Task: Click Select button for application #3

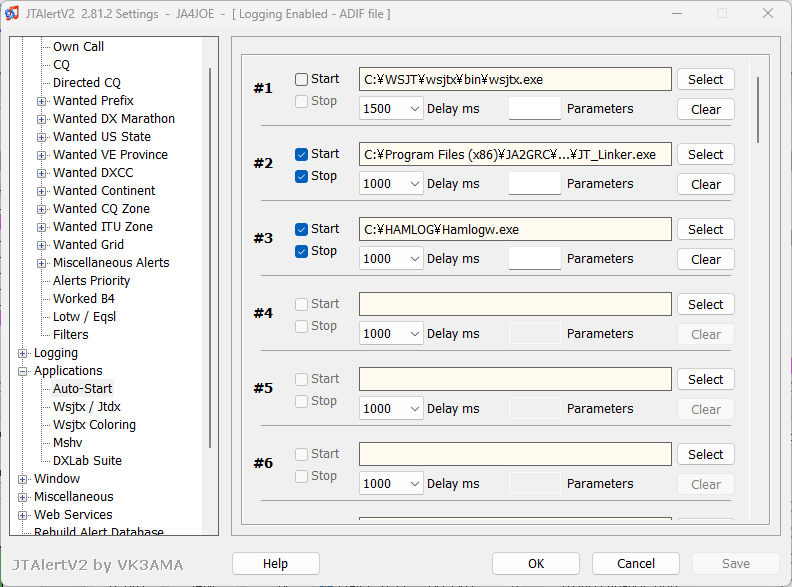Action: [x=705, y=229]
